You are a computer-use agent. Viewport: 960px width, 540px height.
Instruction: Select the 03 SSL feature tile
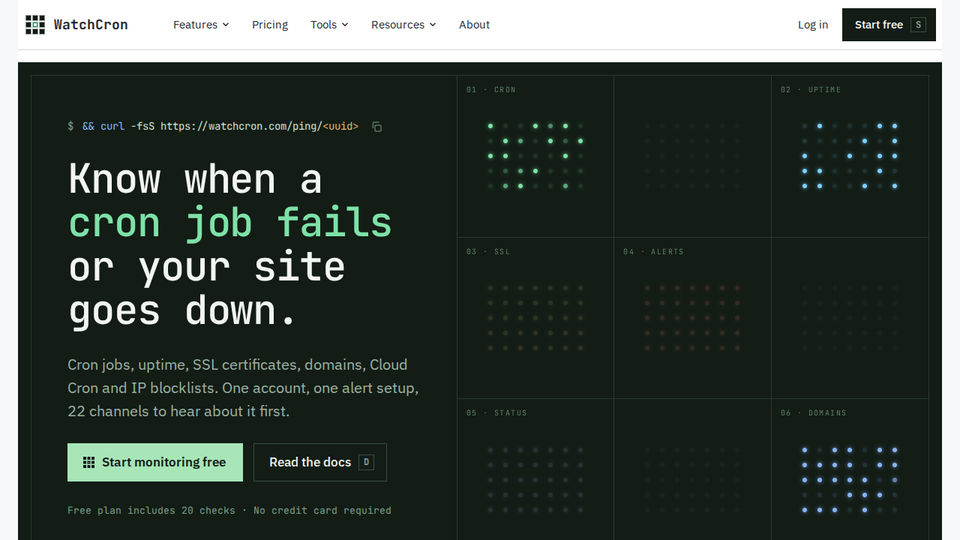[x=535, y=318]
